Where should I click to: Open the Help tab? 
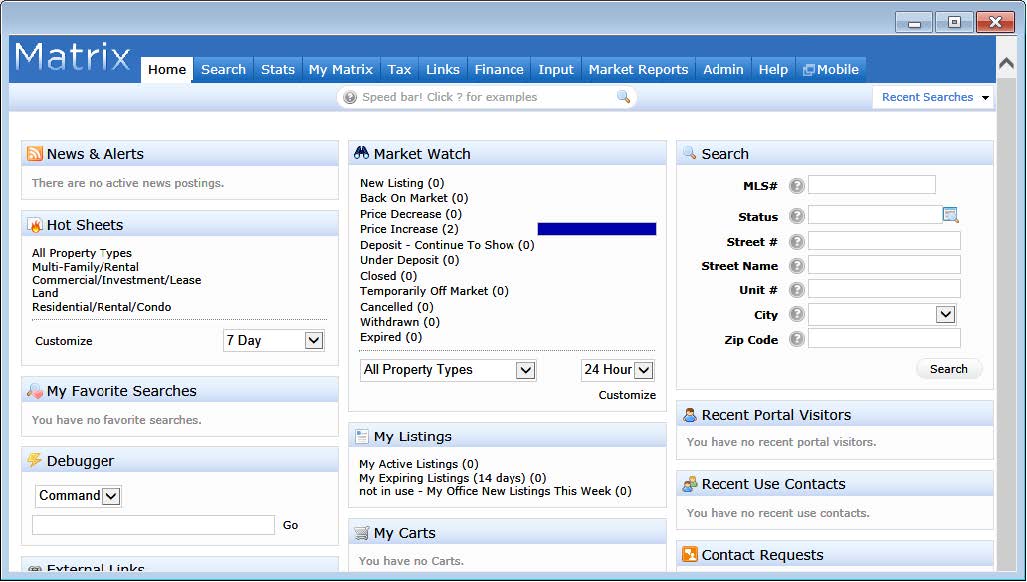pos(774,69)
